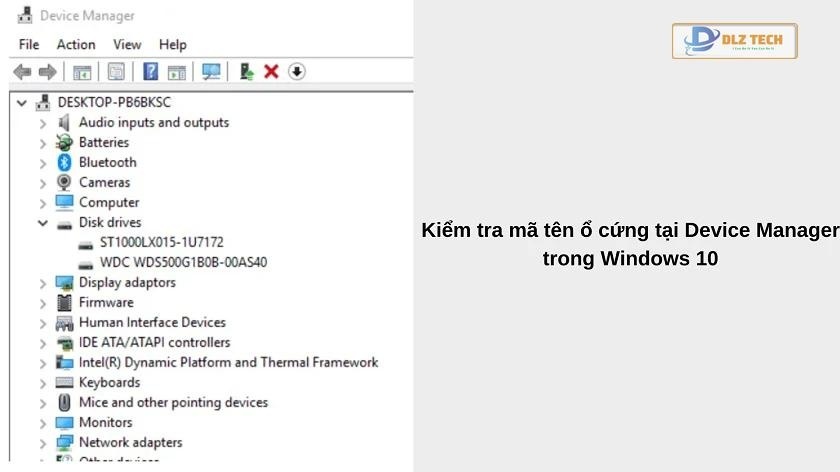This screenshot has height=472, width=840.
Task: Click the Human Interface Devices icon
Action: point(64,323)
